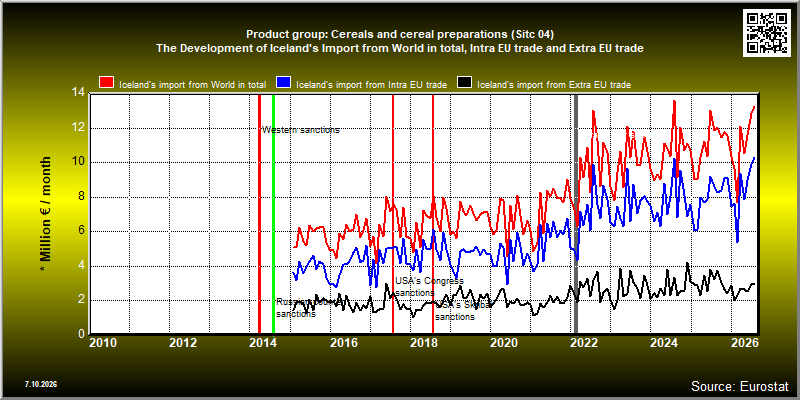Select "Iceland's import from World in total" legend label
This screenshot has height=400, width=800.
(192, 85)
